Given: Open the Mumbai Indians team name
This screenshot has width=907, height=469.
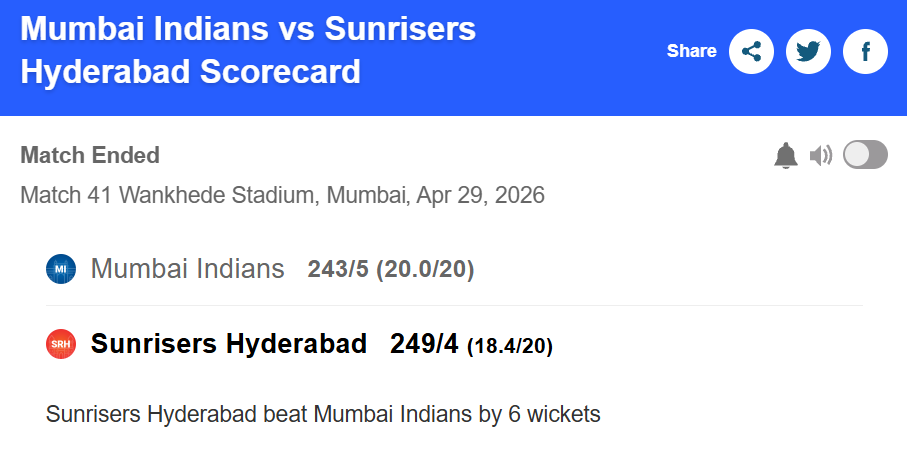Looking at the screenshot, I should pos(187,269).
